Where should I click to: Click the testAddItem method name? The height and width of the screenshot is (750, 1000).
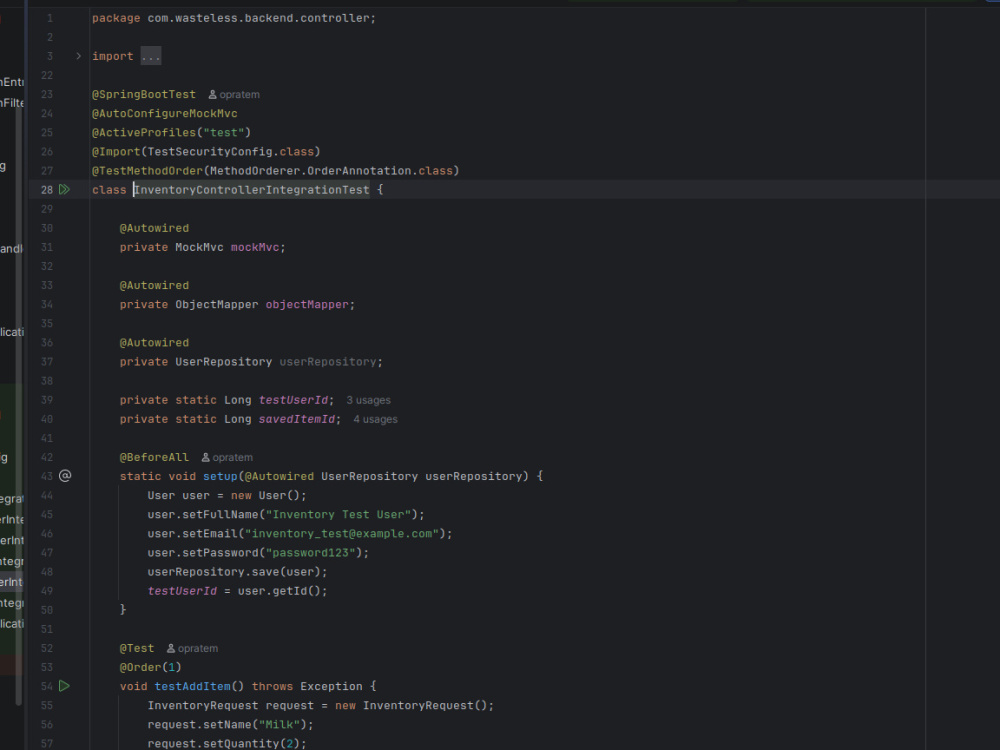(192, 686)
